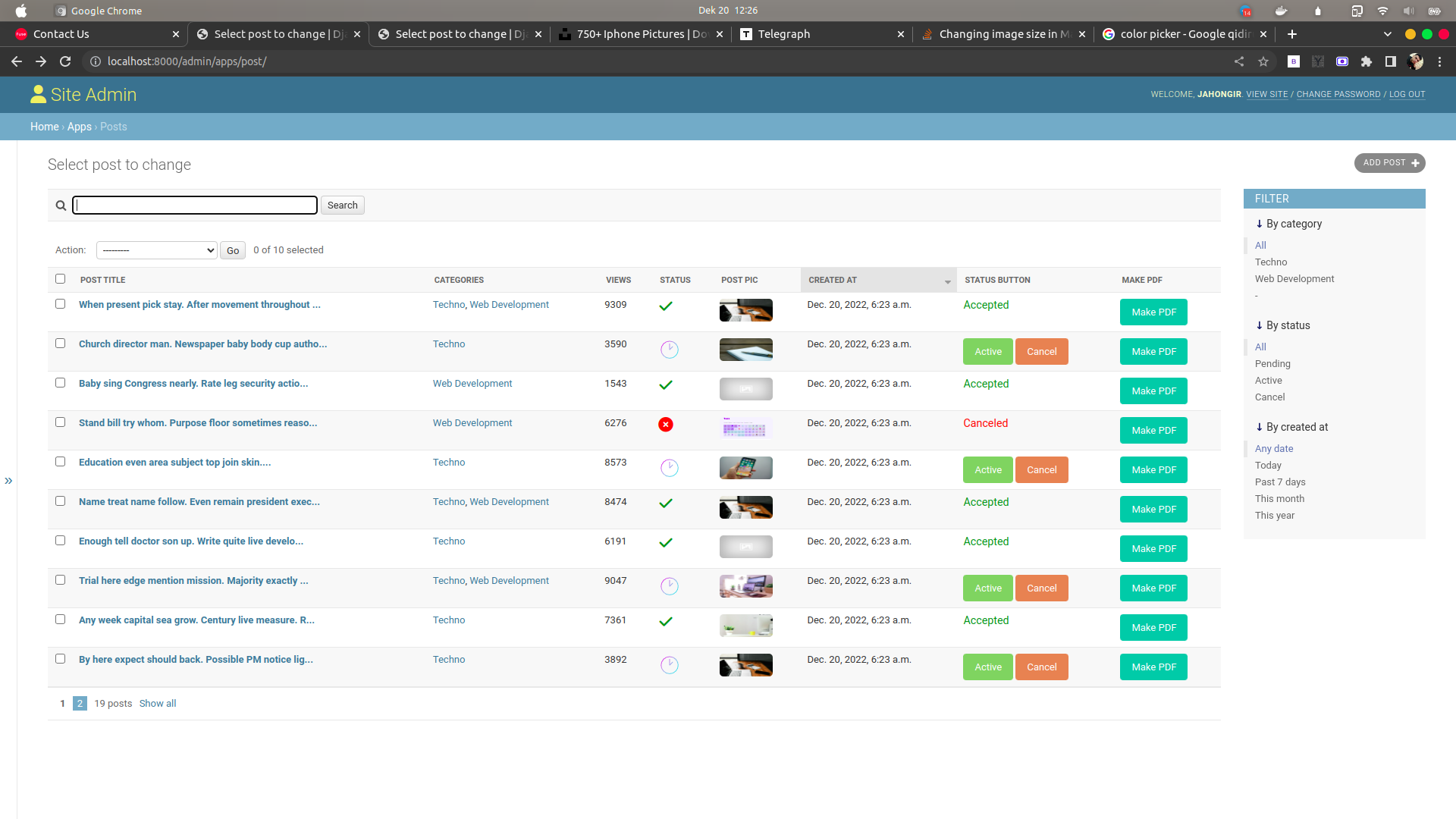
Task: Select all posts header checkbox
Action: pyautogui.click(x=61, y=279)
